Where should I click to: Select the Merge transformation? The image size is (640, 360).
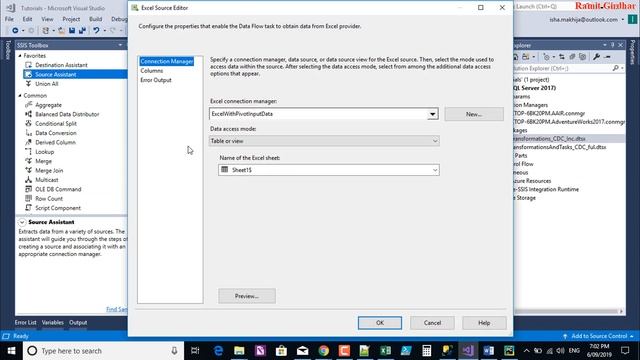(43, 161)
